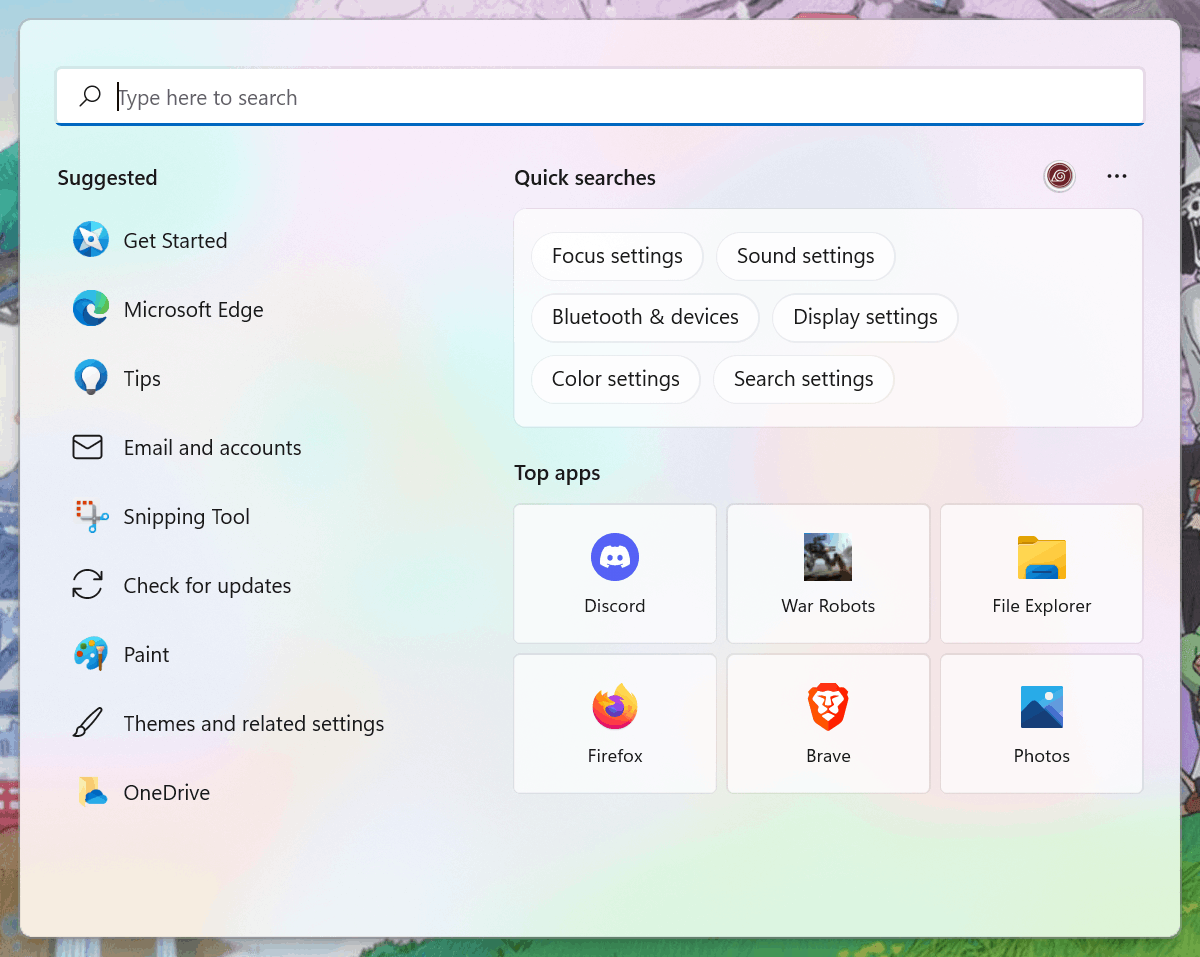This screenshot has height=957, width=1200.
Task: Click the File Explorer folder icon
Action: [x=1042, y=557]
